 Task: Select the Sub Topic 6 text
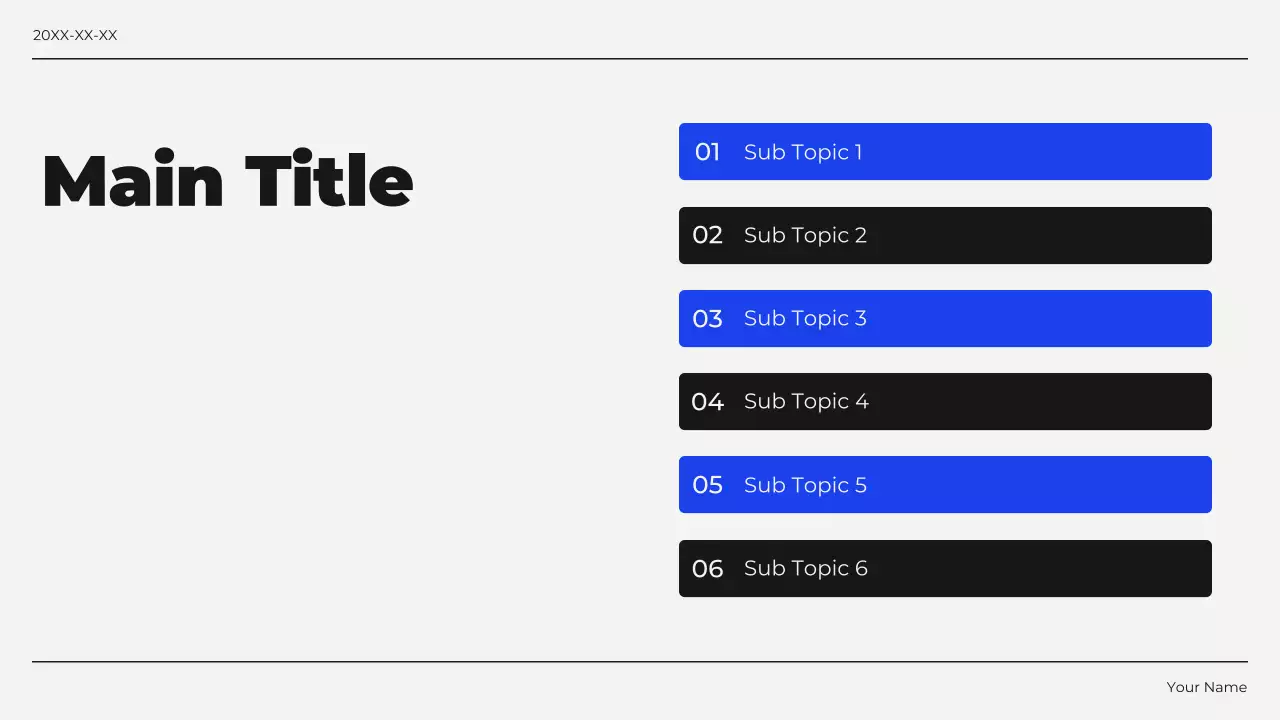[806, 568]
